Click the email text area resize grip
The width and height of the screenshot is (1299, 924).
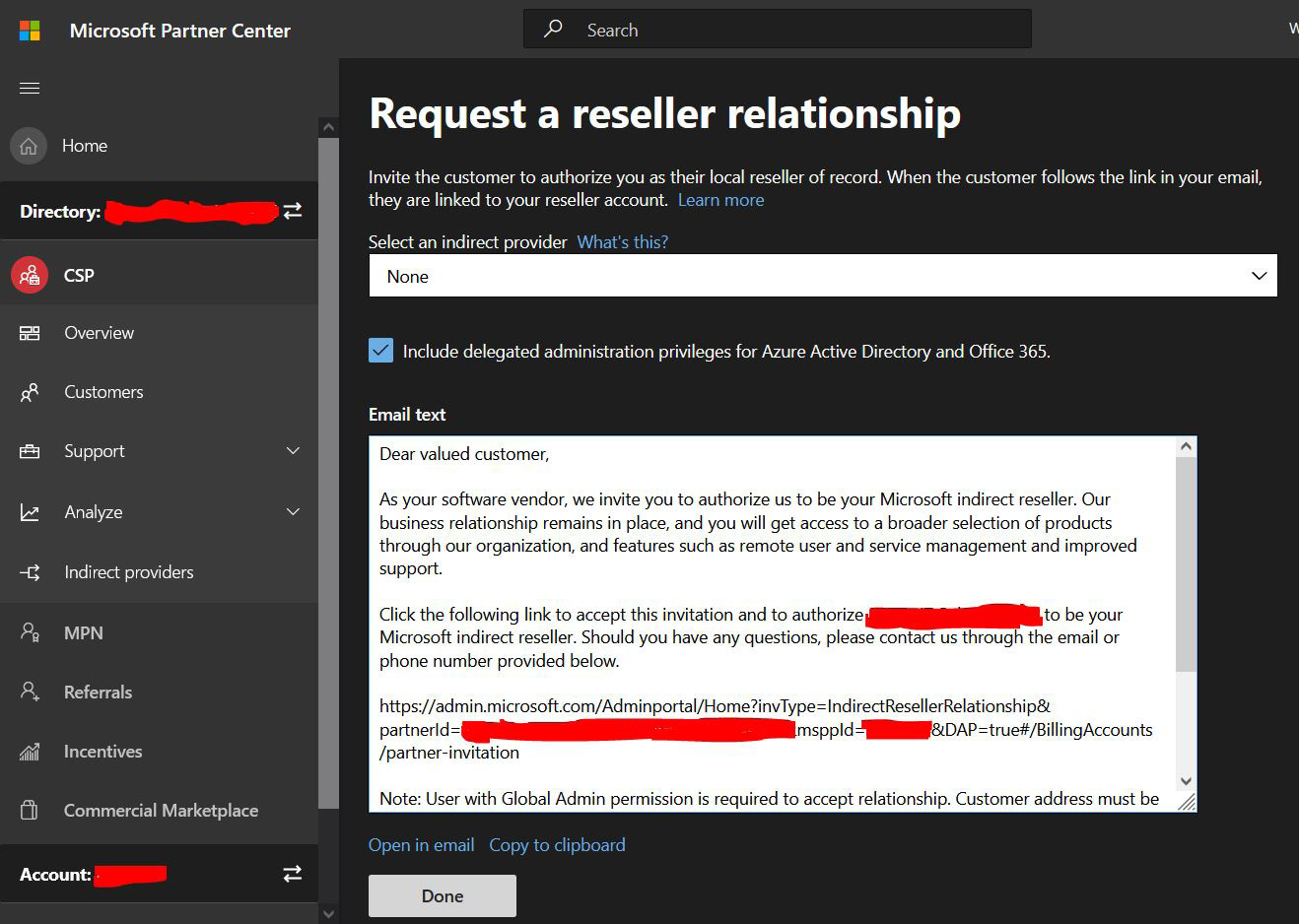click(1187, 803)
